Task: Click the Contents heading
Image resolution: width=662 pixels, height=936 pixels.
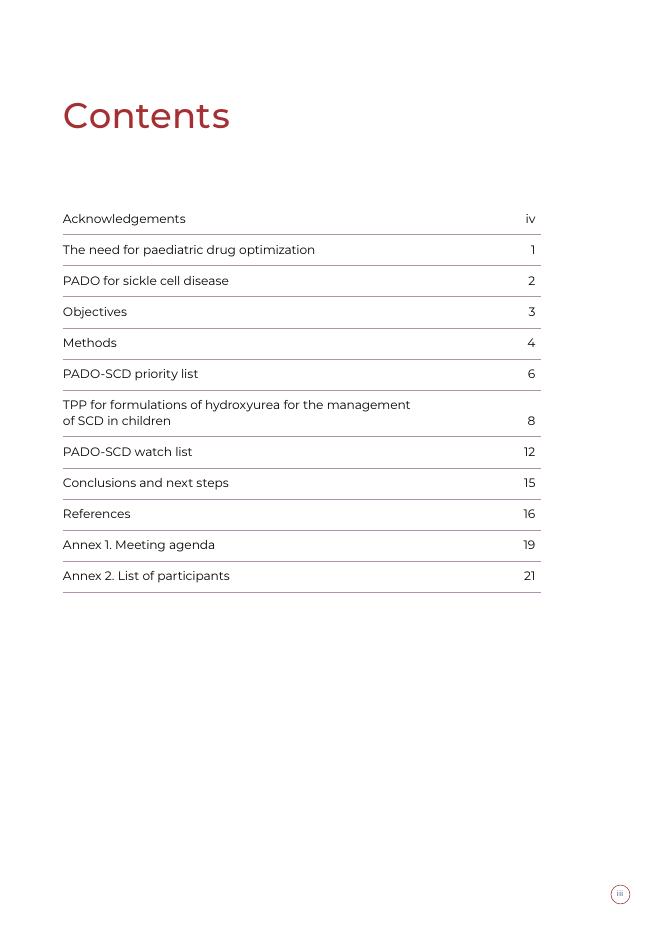Action: pos(146,116)
